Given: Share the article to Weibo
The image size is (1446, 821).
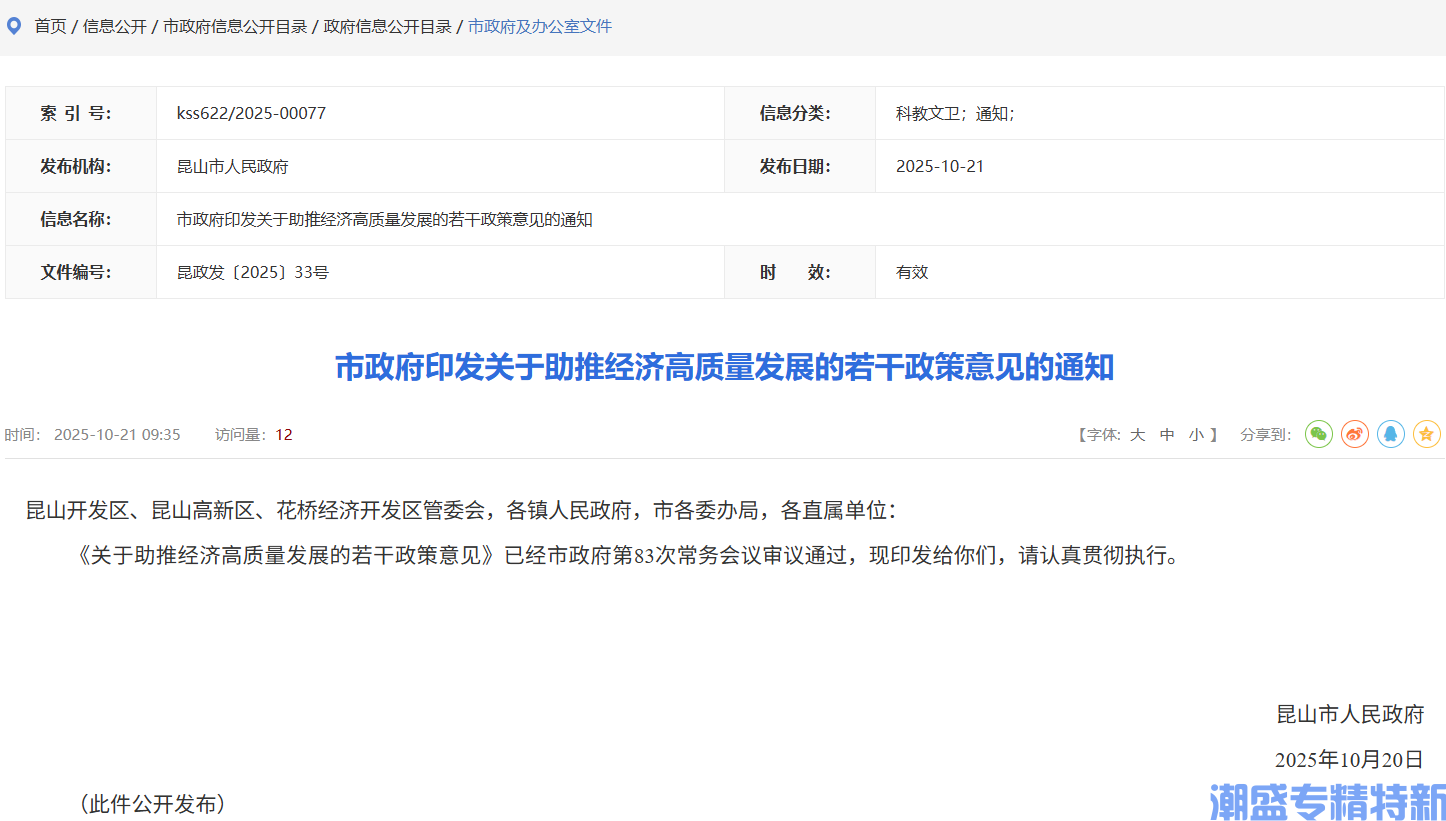Looking at the screenshot, I should pyautogui.click(x=1354, y=434).
